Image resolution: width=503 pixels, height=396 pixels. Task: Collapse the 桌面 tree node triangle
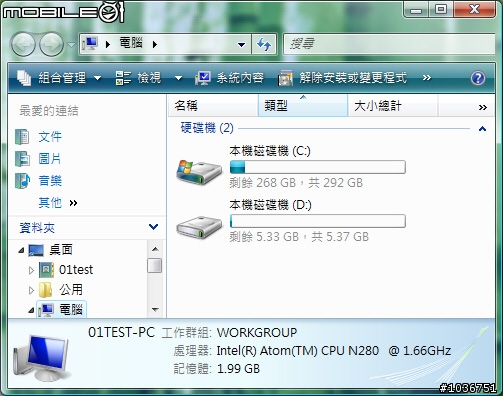click(21, 250)
